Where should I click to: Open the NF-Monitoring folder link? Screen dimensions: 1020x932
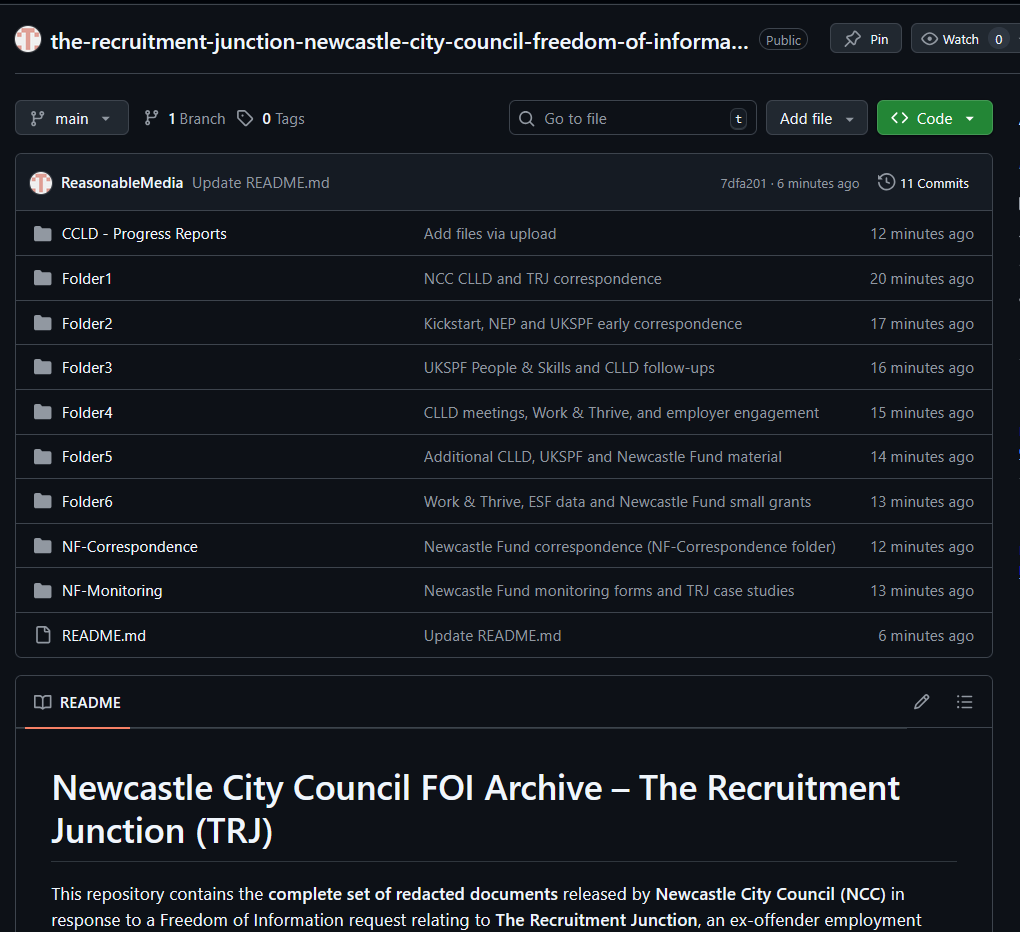(x=112, y=591)
